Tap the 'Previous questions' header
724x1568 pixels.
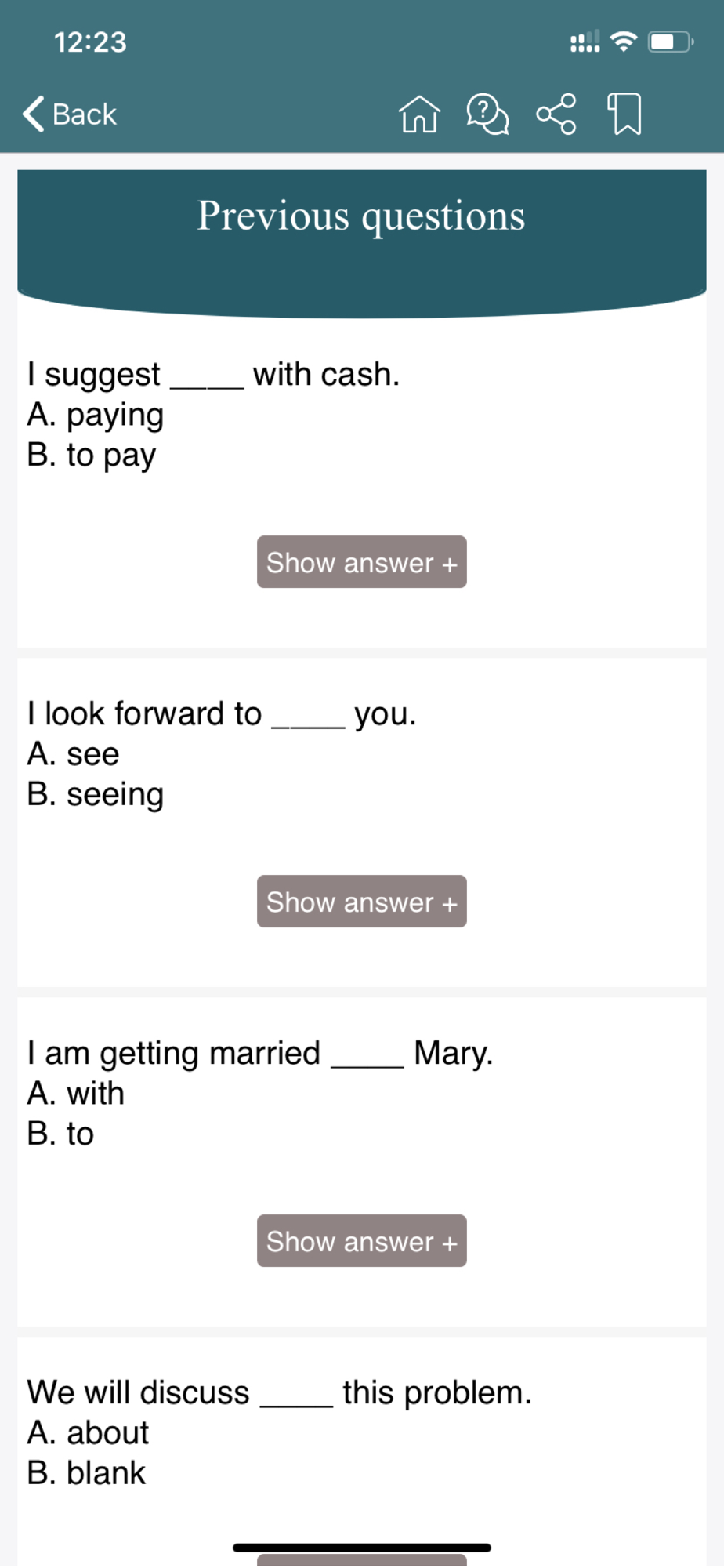click(361, 216)
